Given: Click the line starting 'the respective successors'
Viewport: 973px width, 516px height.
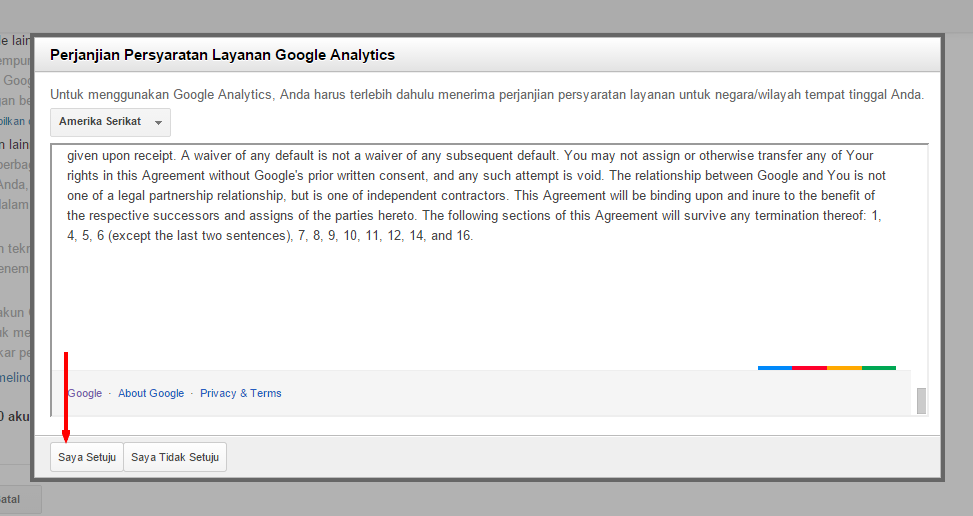Looking at the screenshot, I should [474, 216].
